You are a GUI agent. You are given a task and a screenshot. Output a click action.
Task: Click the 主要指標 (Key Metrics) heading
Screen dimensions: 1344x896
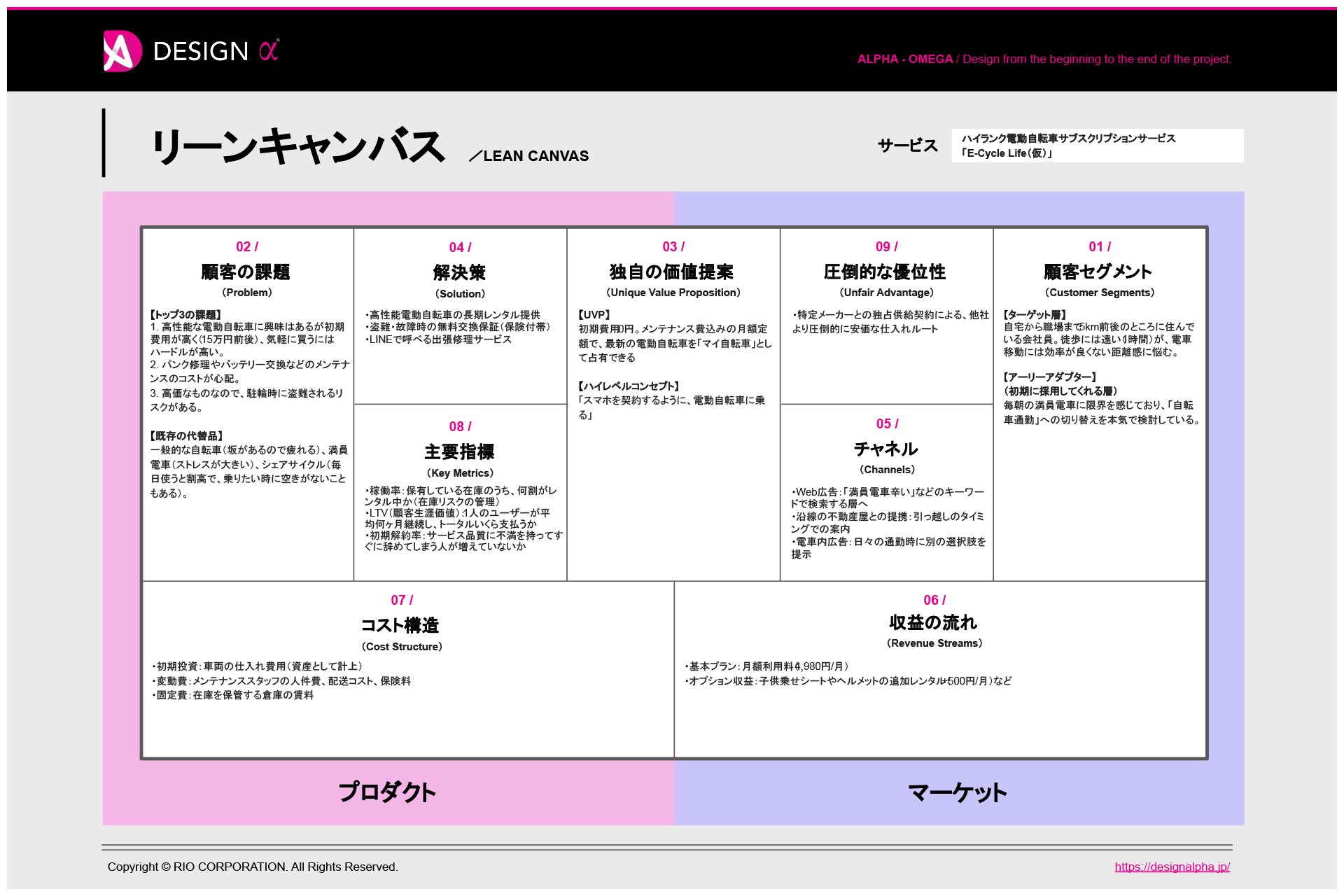click(x=460, y=451)
